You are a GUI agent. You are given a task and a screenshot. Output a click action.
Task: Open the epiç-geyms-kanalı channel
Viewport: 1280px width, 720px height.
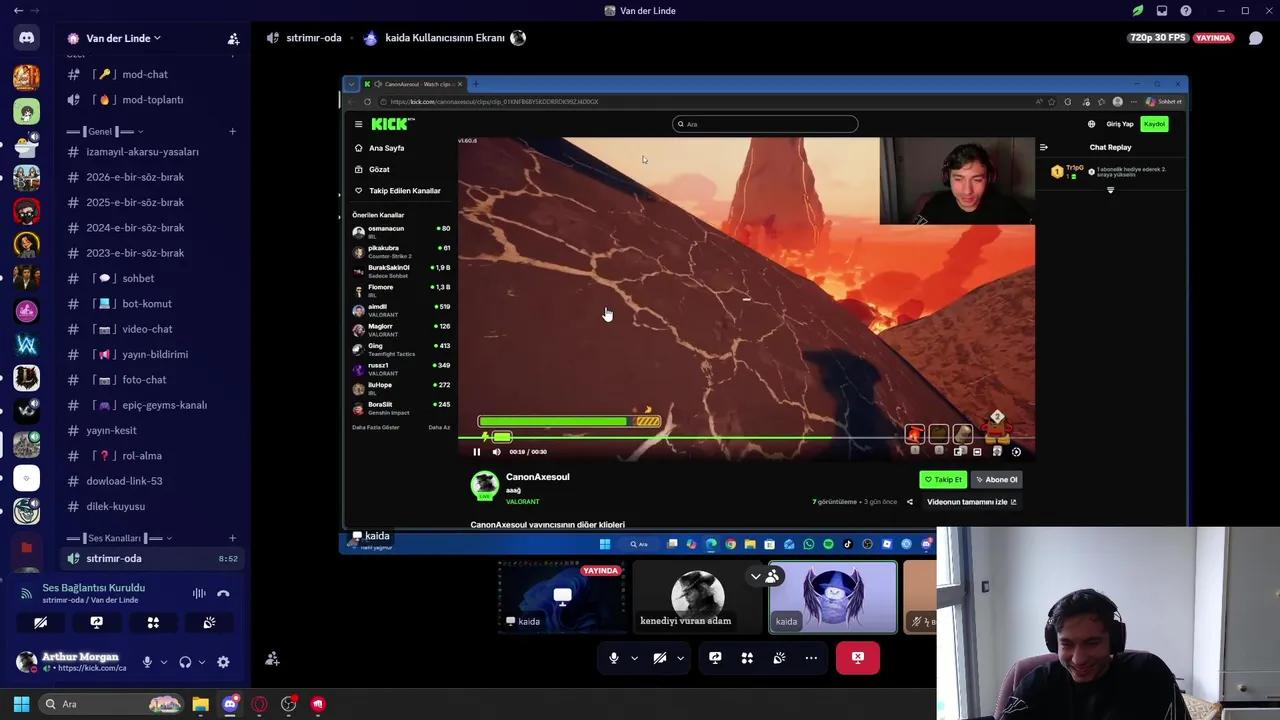(x=151, y=405)
